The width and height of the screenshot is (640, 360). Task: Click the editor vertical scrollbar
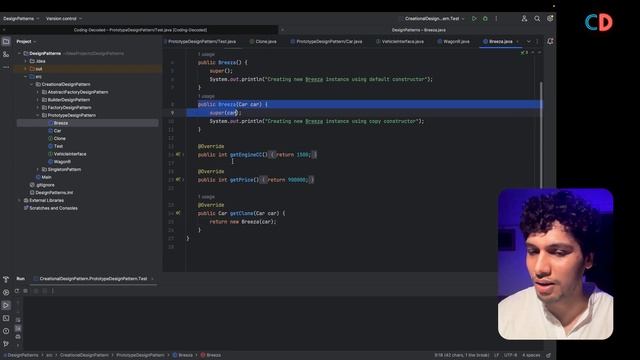pos(541,135)
